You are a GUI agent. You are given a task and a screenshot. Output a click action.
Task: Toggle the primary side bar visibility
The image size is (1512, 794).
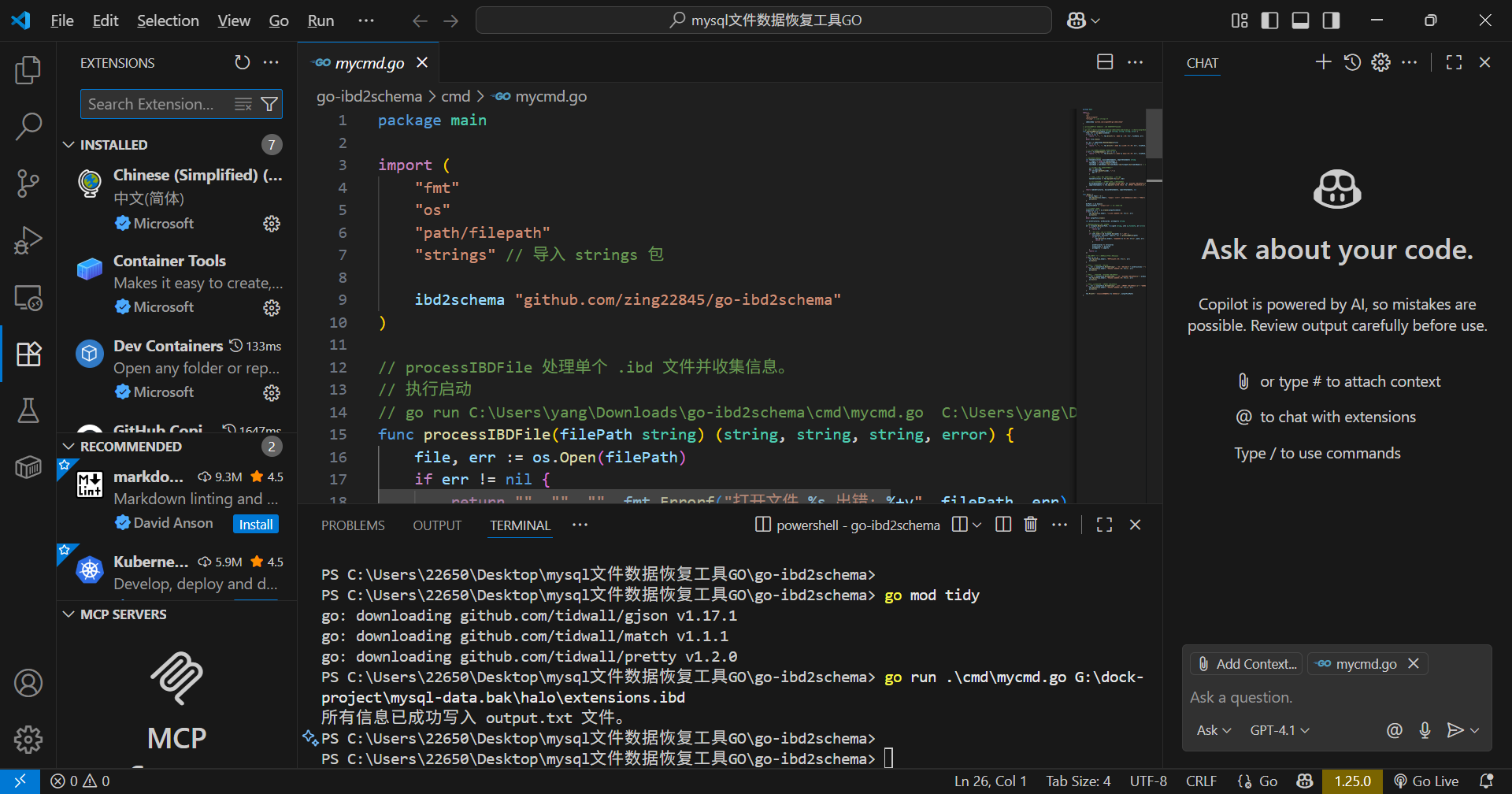(x=1269, y=20)
